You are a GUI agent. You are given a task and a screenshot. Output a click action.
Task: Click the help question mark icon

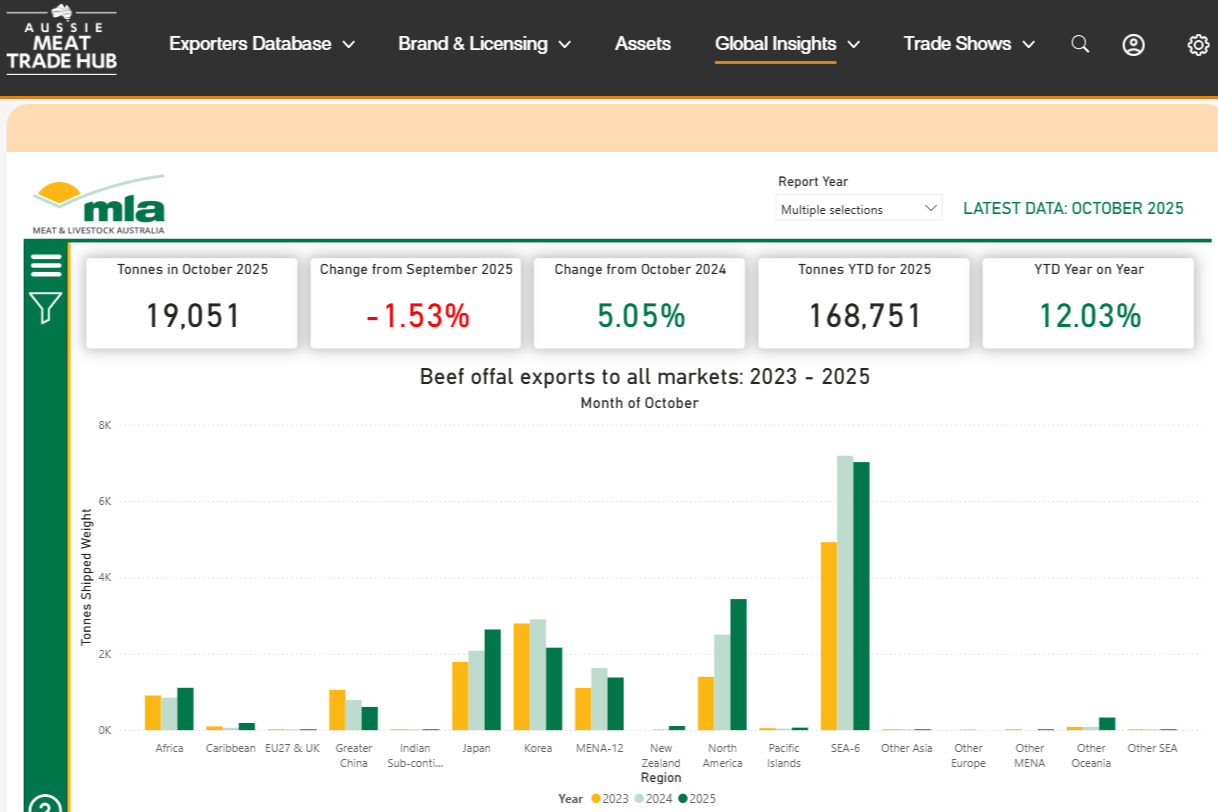click(46, 806)
